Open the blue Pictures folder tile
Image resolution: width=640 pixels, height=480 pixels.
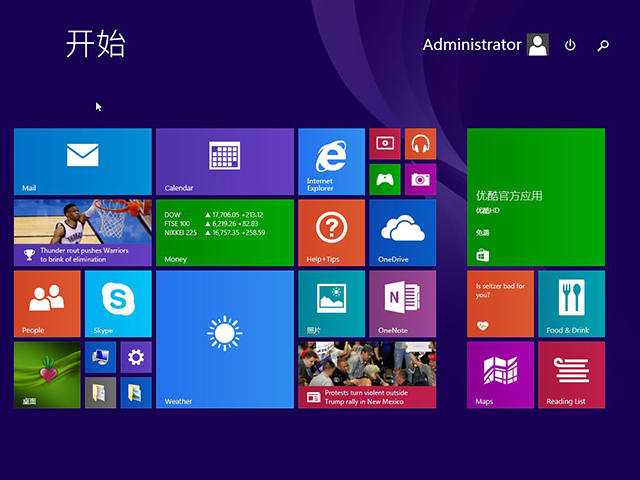tap(136, 393)
